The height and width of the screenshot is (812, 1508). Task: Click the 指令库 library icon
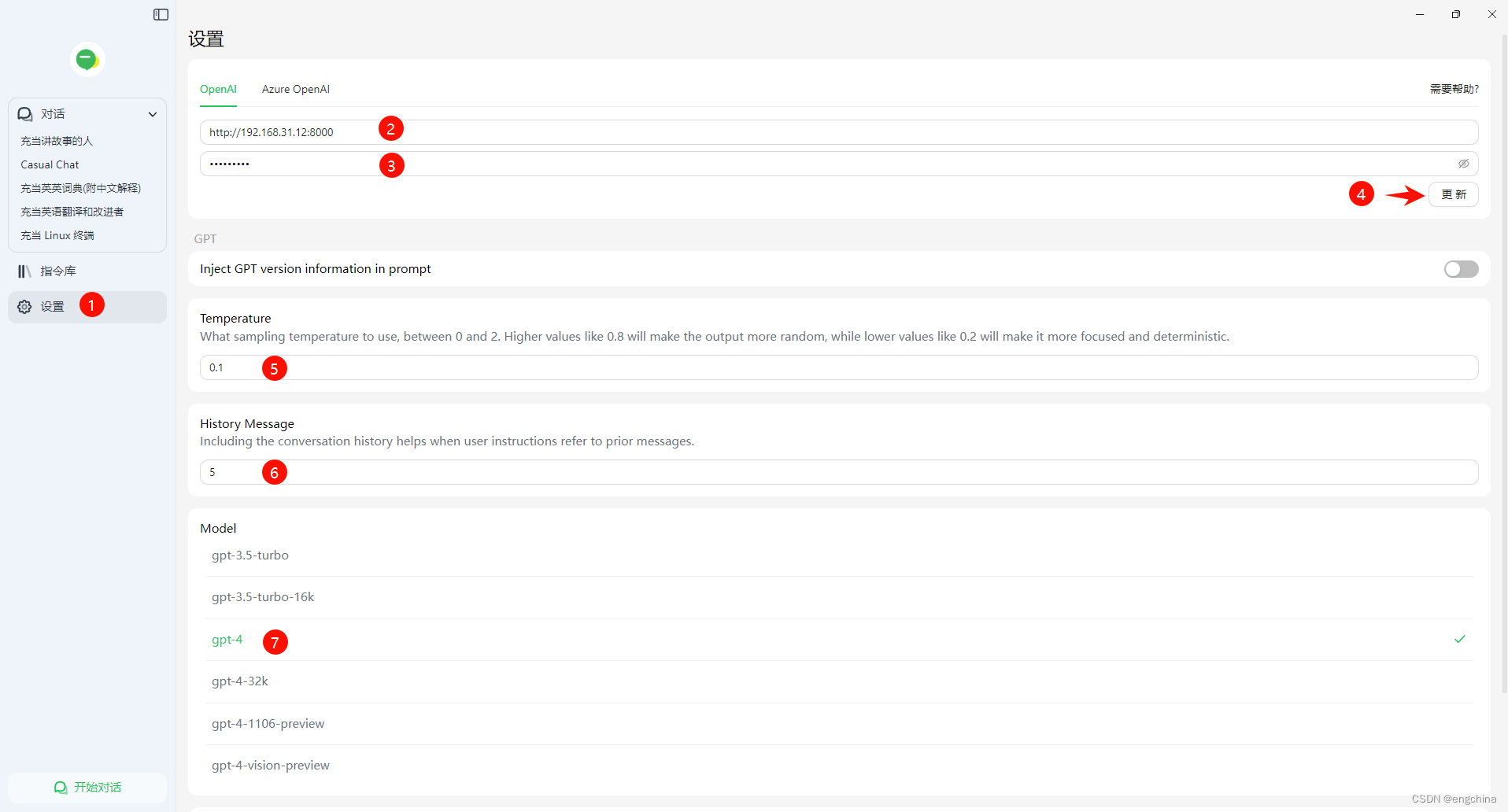point(25,271)
